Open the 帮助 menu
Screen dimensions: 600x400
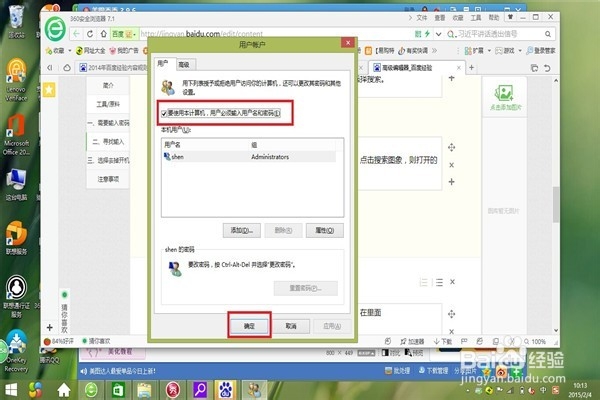(494, 18)
